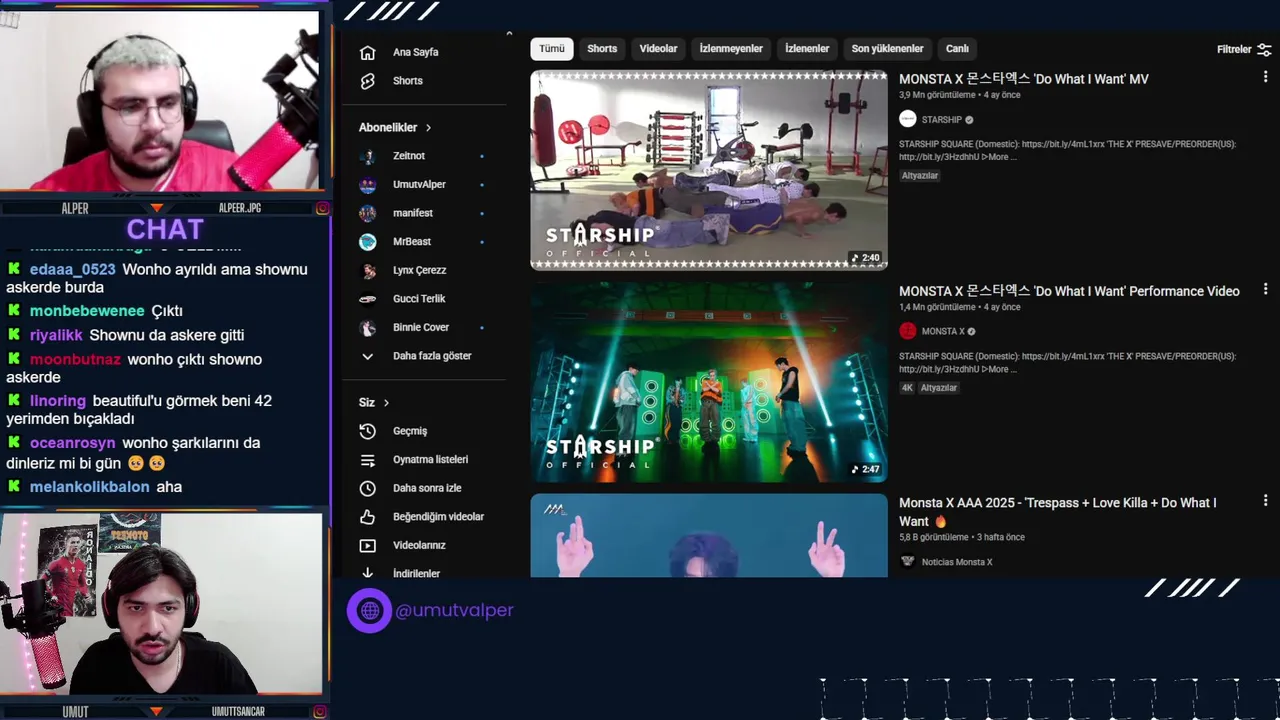Open Videolarınız icon
Viewport: 1280px width, 720px height.
[367, 546]
